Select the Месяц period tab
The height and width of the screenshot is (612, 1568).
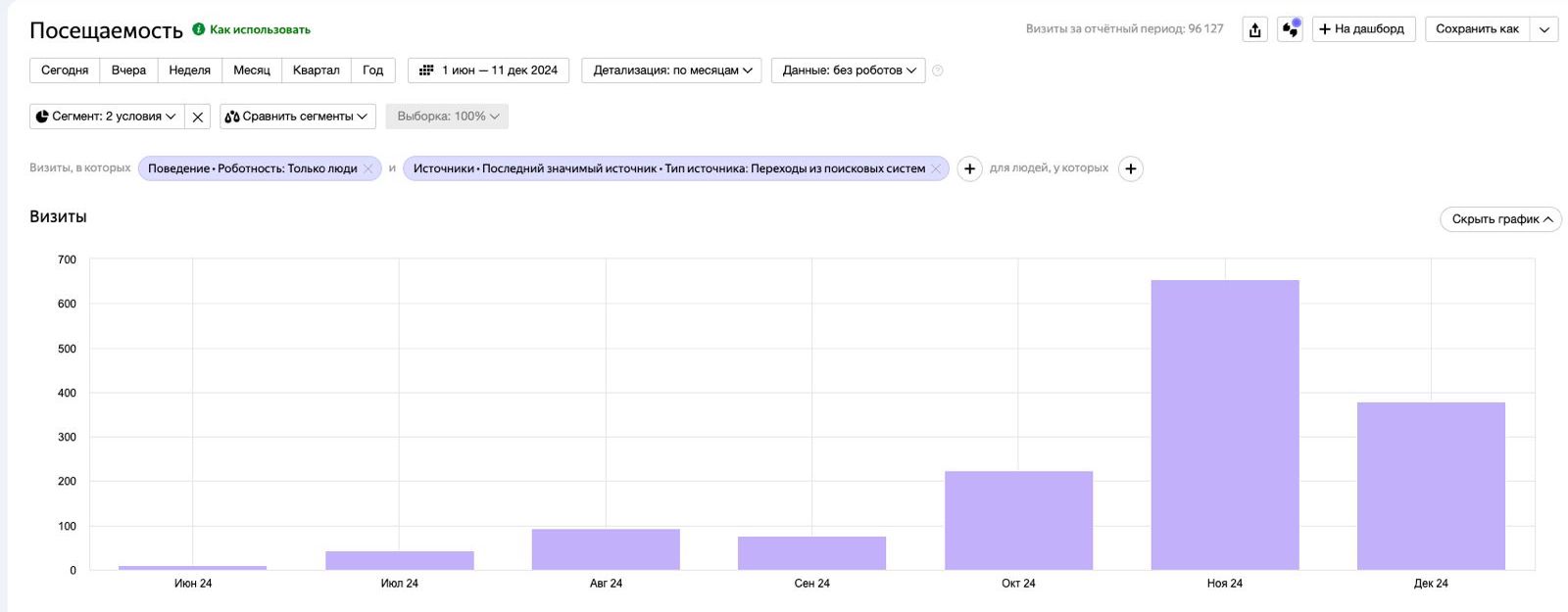coord(252,71)
